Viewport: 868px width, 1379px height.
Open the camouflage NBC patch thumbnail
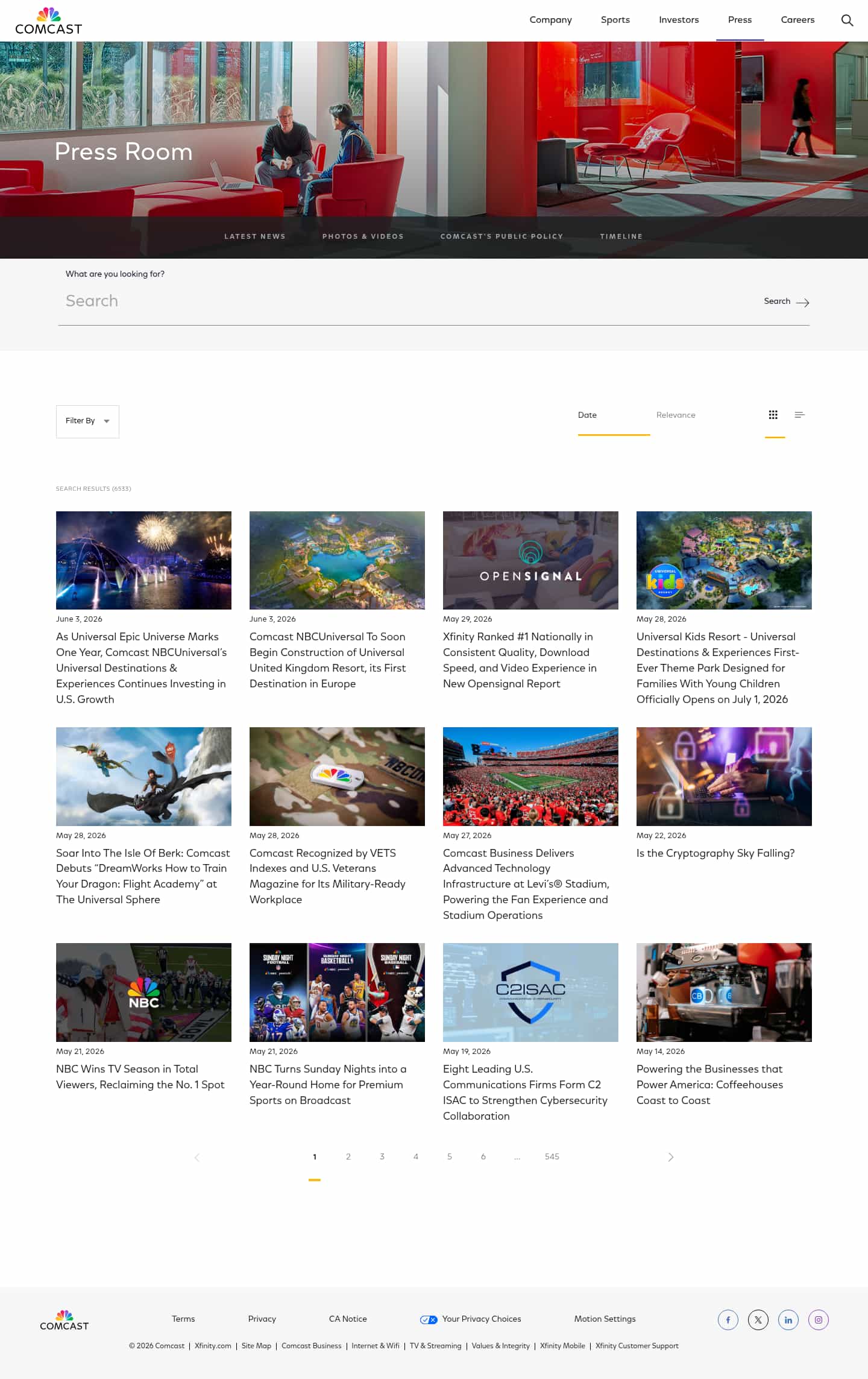point(337,777)
